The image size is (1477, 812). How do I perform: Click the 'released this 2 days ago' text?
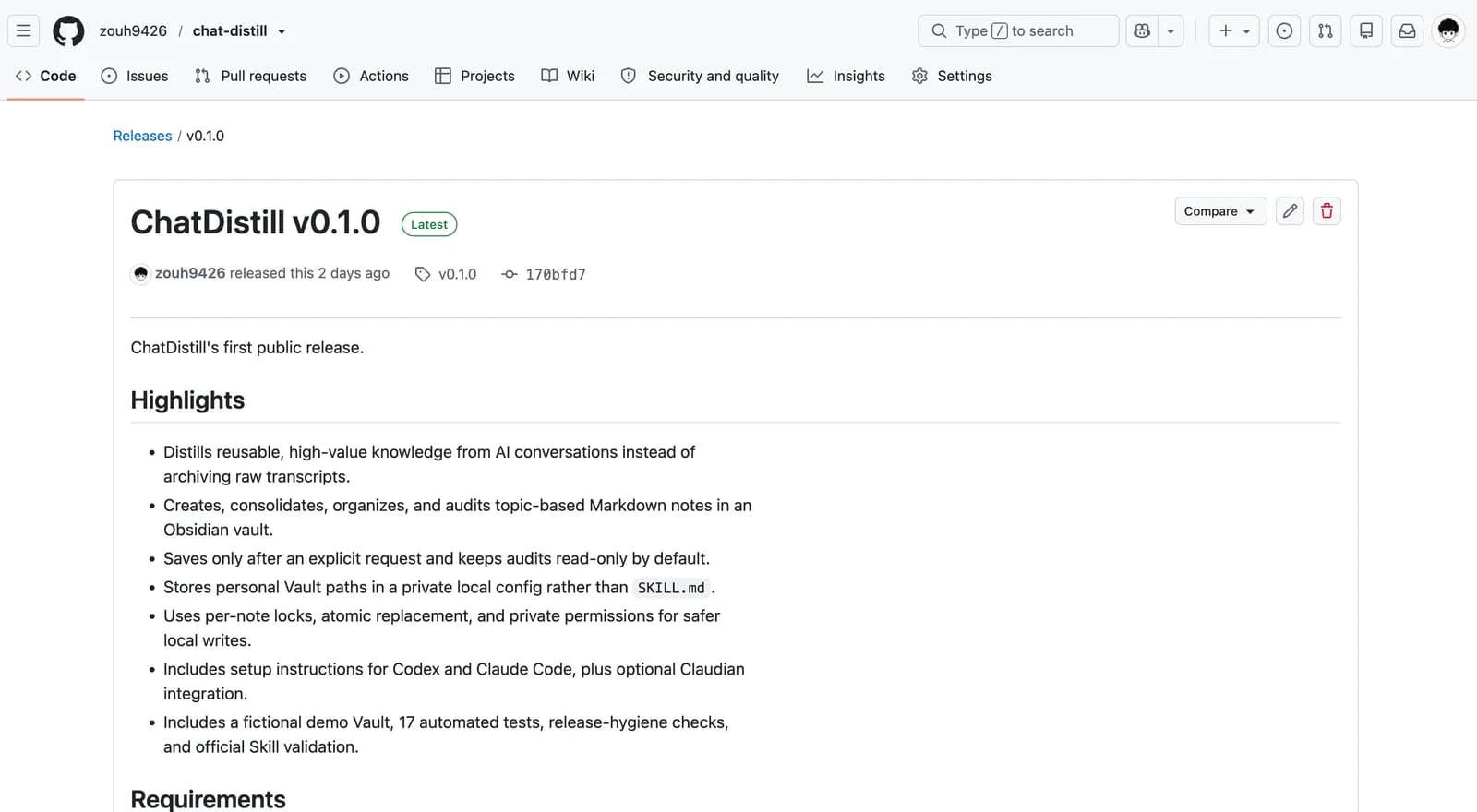pos(309,273)
